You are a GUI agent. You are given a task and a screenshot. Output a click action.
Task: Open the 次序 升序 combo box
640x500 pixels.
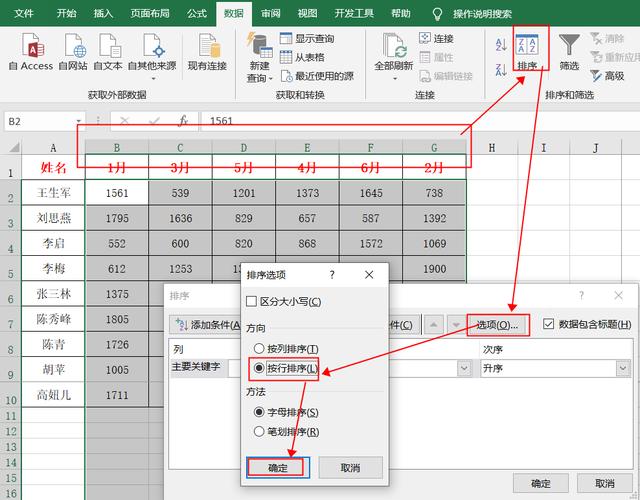click(554, 368)
